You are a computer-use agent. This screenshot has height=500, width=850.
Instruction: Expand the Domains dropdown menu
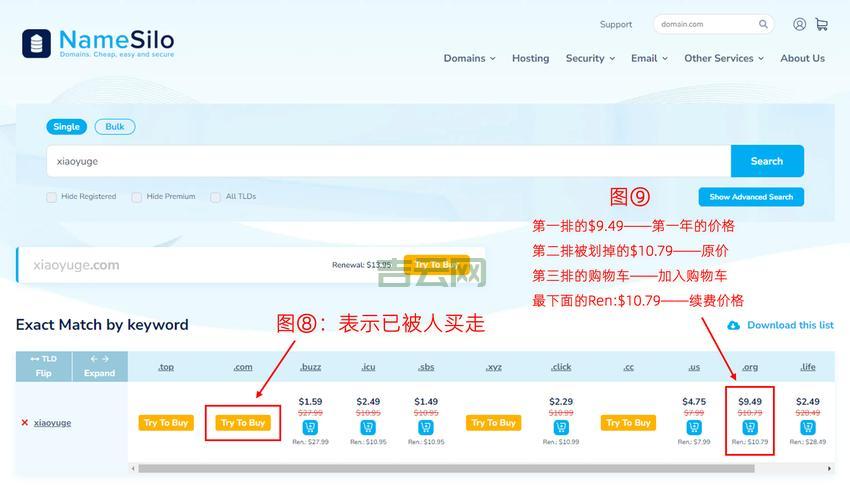coord(469,58)
